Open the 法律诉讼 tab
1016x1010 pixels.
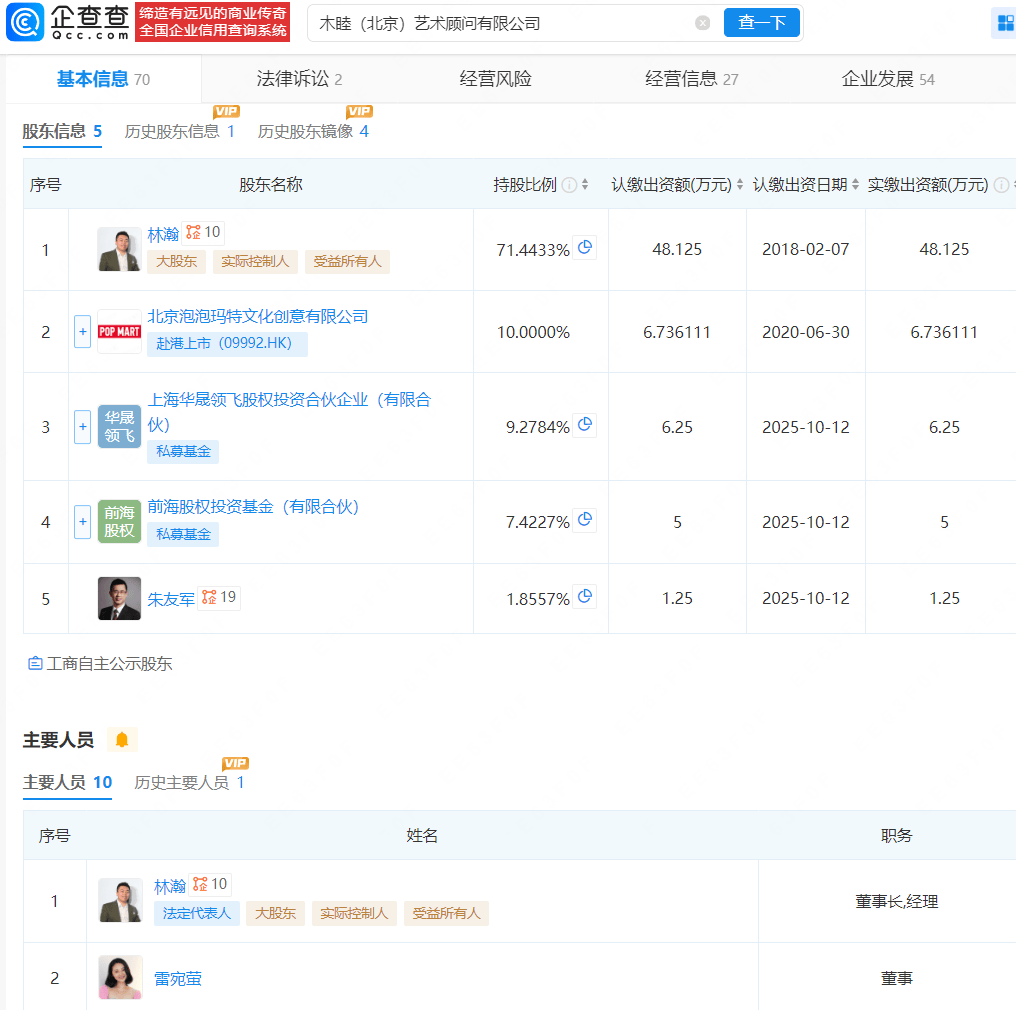[299, 79]
